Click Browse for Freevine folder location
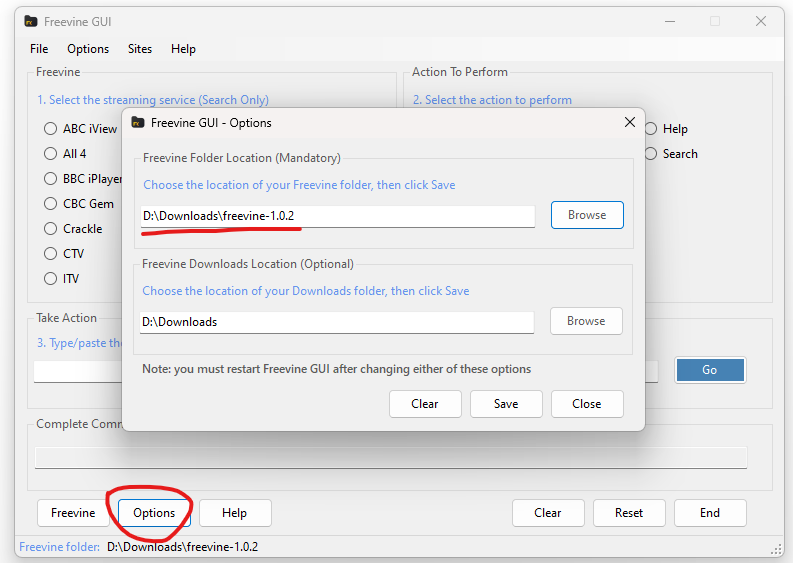Screen dimensions: 793x563 tap(587, 215)
